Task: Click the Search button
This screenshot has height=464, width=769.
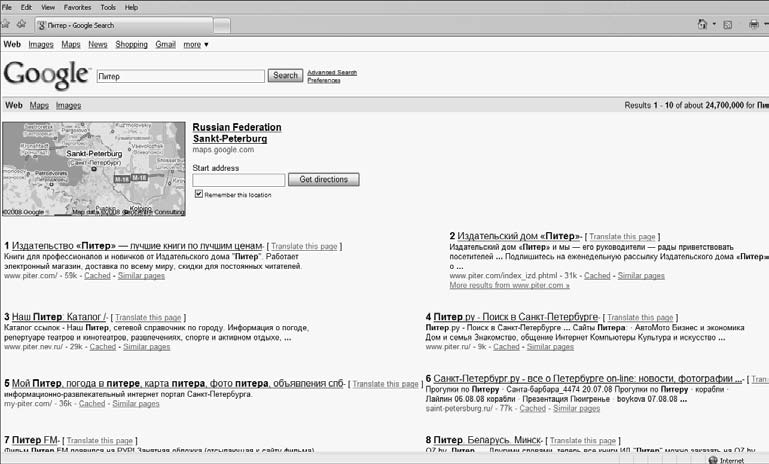Action: click(x=285, y=76)
